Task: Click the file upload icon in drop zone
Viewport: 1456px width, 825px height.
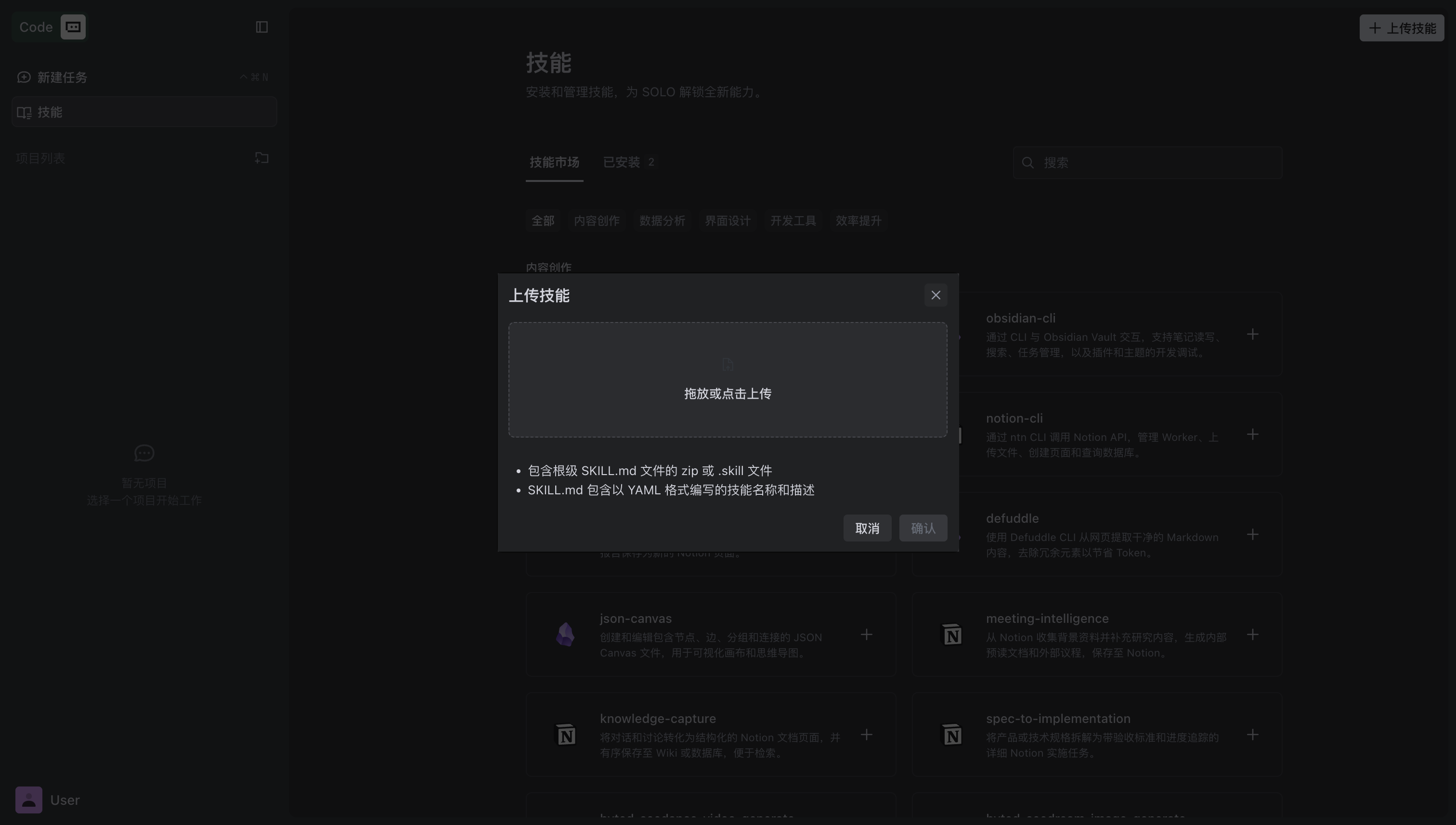Action: [x=728, y=364]
